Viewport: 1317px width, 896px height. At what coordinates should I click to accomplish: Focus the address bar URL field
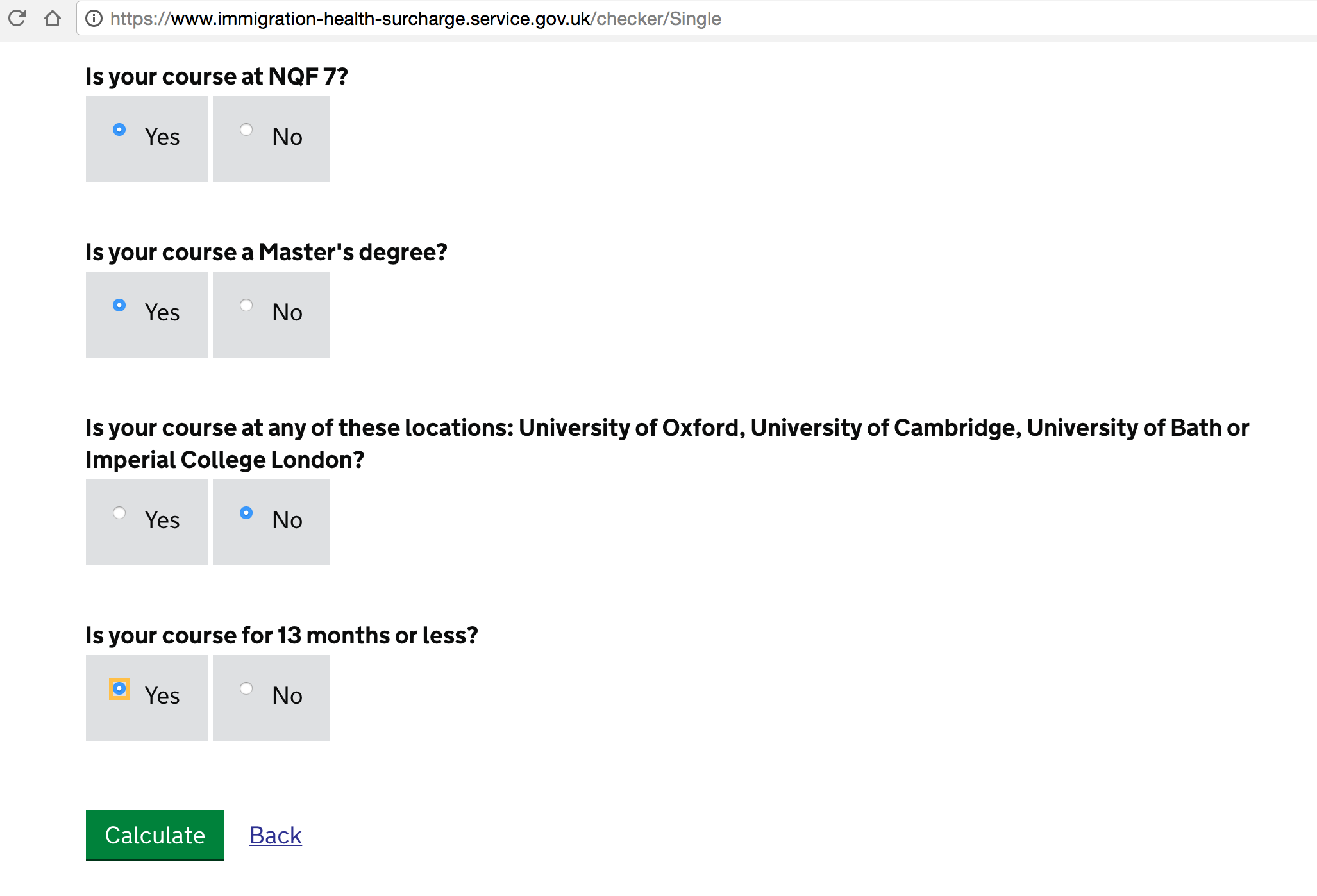click(x=696, y=19)
